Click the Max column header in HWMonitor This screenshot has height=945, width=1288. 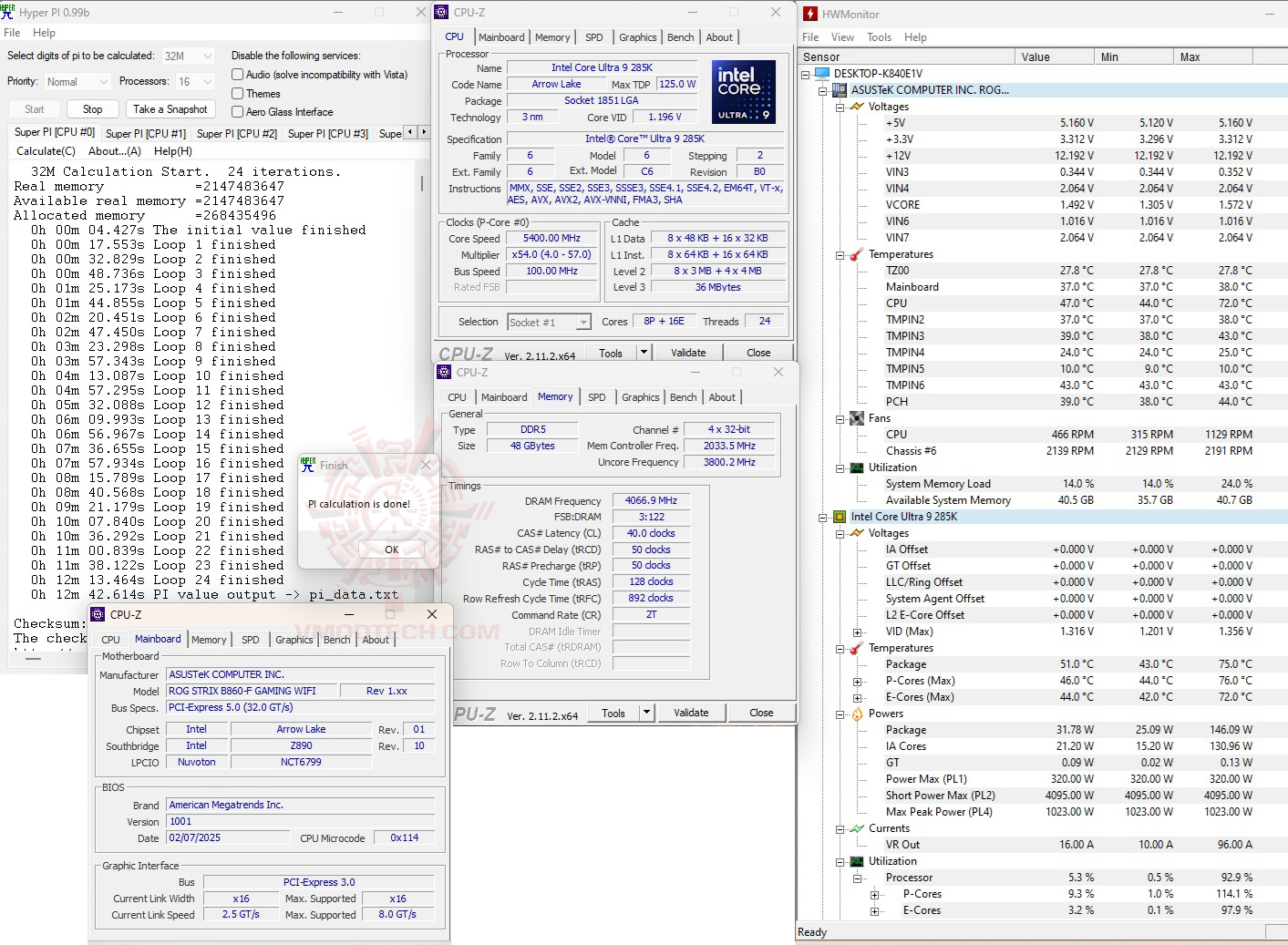coord(1213,56)
